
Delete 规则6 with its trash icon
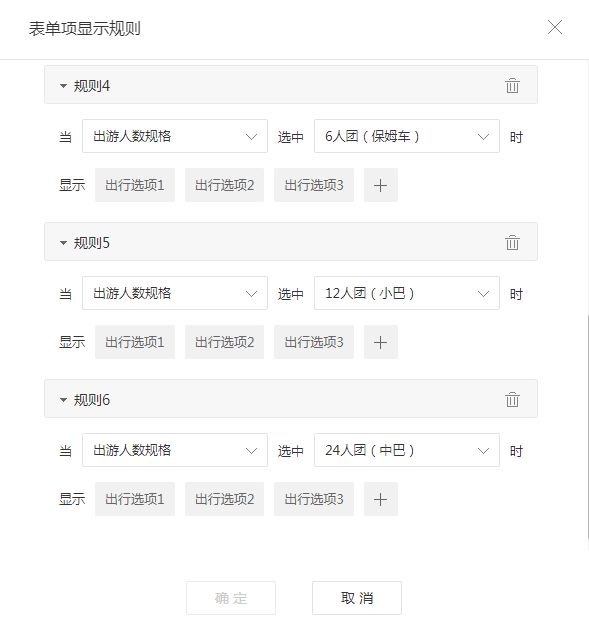(512, 399)
